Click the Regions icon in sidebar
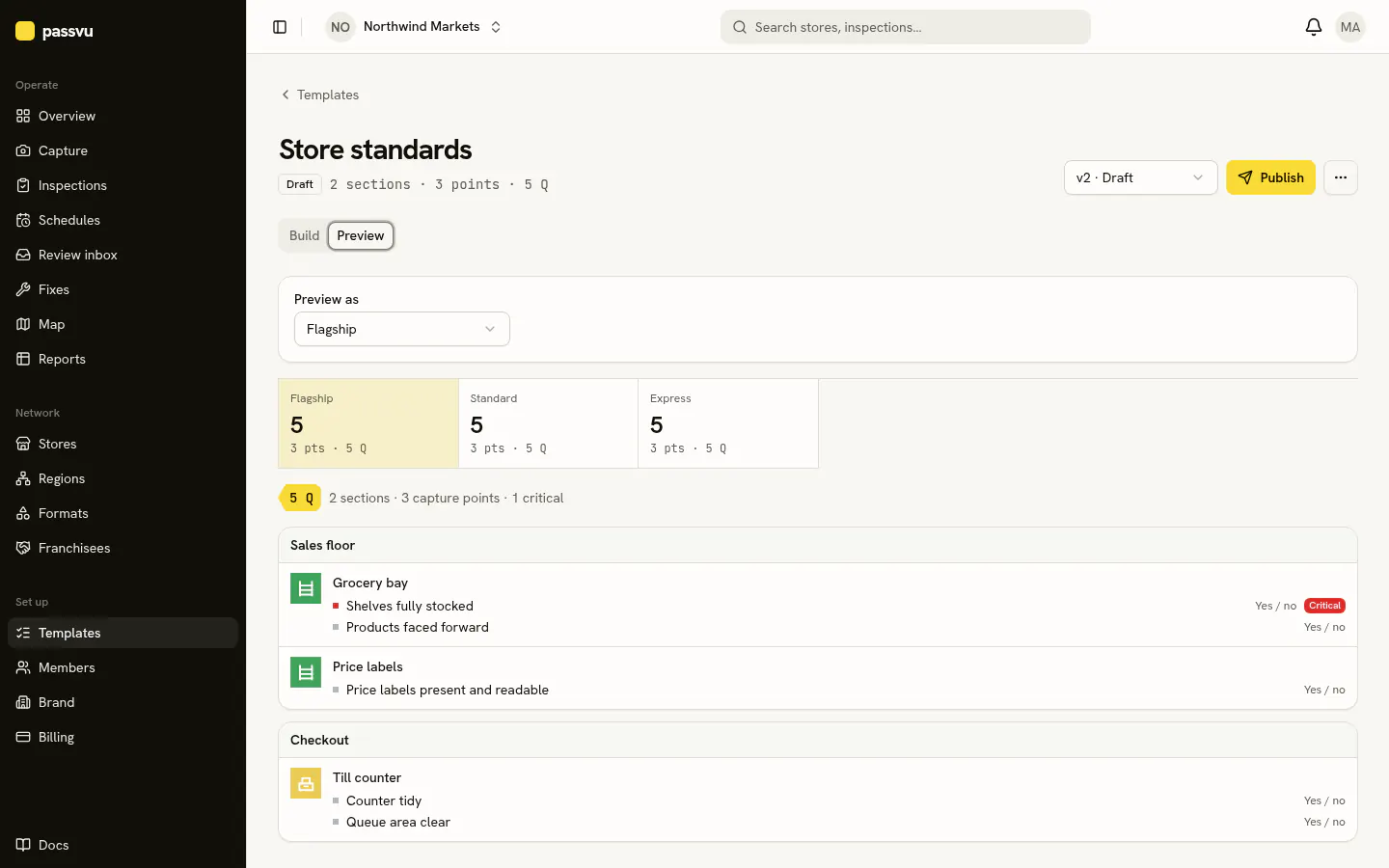This screenshot has width=1389, height=868. tap(23, 478)
